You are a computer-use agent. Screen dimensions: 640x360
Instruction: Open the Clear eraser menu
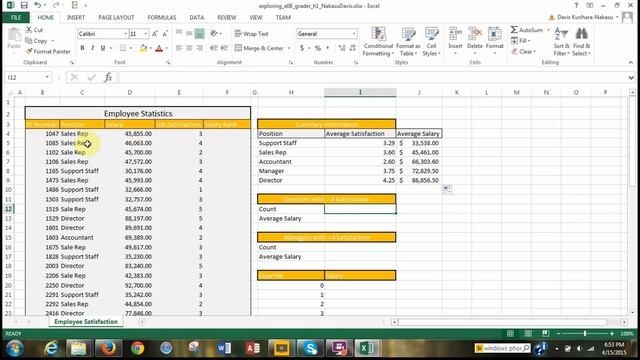tap(523, 51)
